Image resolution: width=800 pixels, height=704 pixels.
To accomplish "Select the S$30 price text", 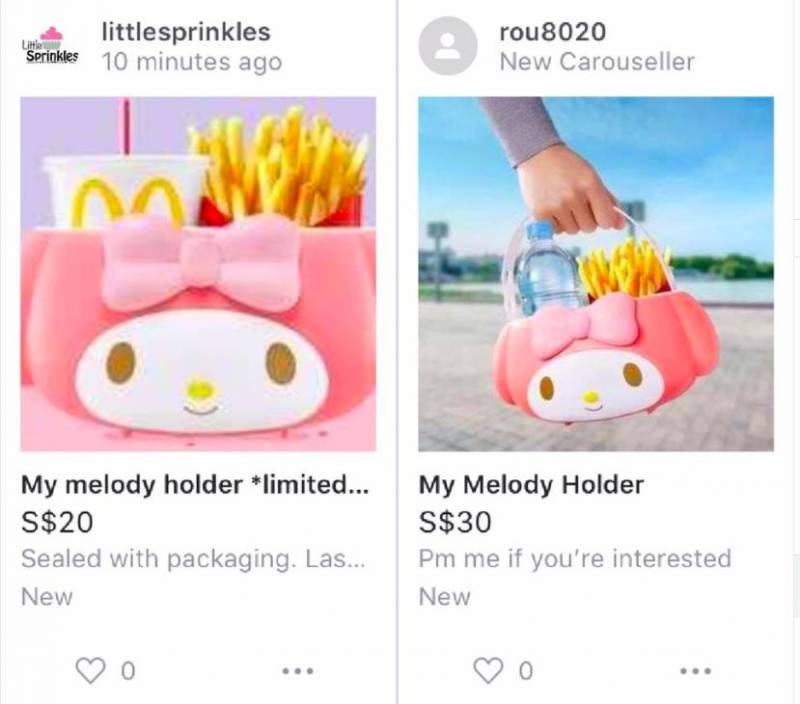I will [x=455, y=522].
